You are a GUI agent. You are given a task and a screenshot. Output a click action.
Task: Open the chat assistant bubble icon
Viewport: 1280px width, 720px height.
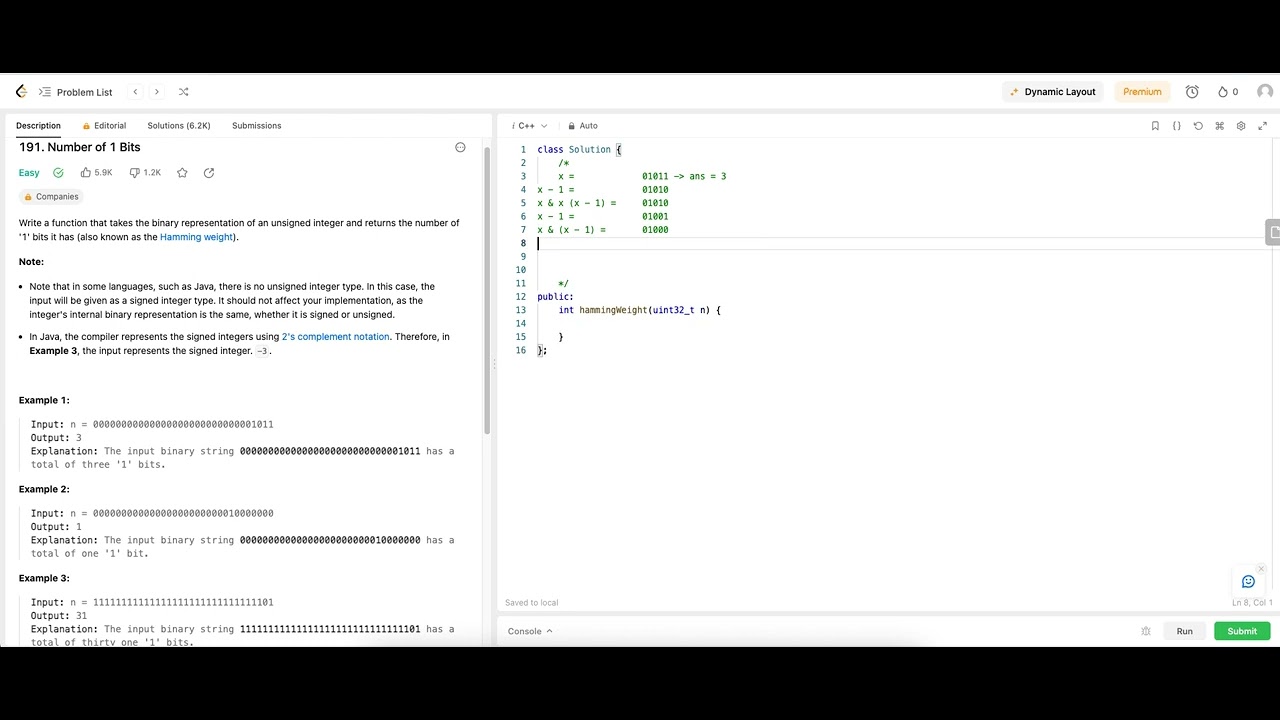(x=1248, y=582)
